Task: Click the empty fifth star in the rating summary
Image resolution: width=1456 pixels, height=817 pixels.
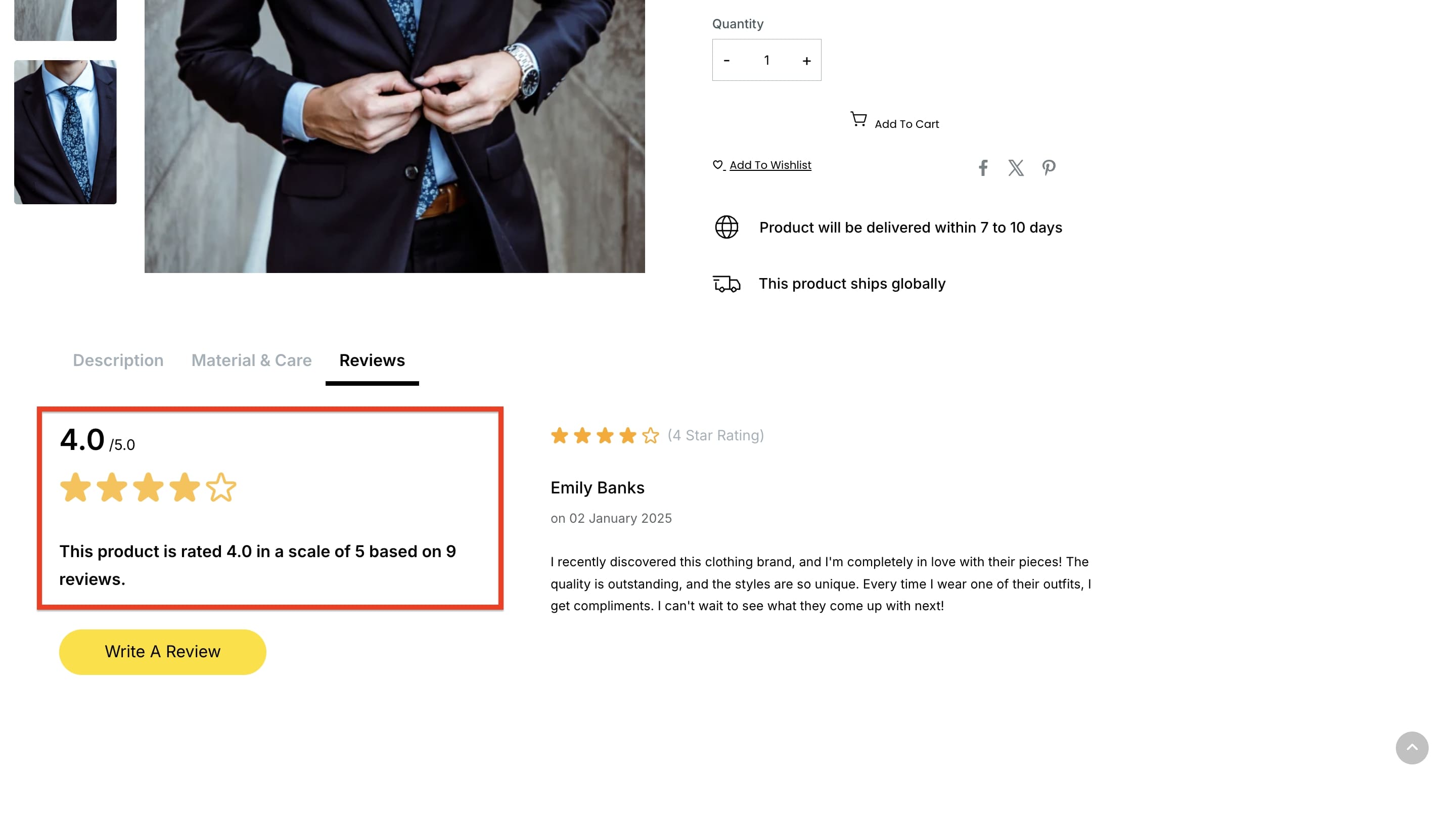Action: coord(220,487)
